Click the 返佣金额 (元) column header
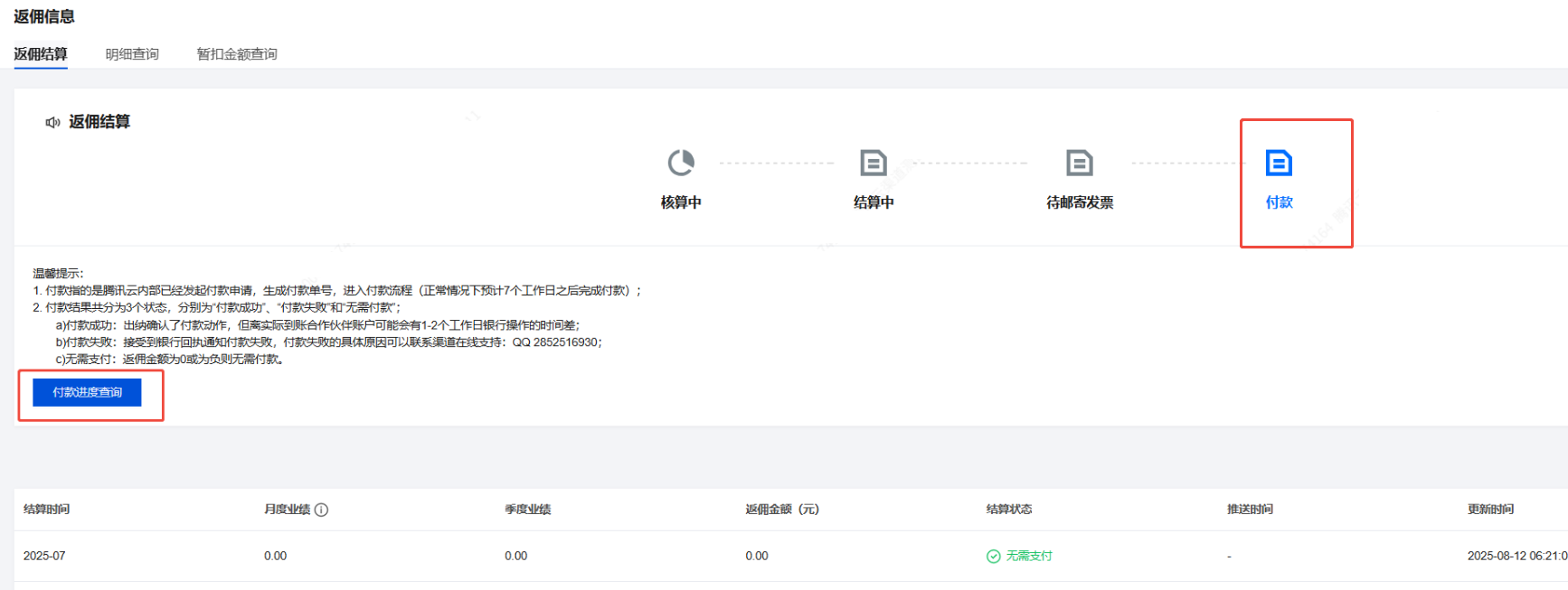Viewport: 1568px width, 590px height. tap(782, 510)
